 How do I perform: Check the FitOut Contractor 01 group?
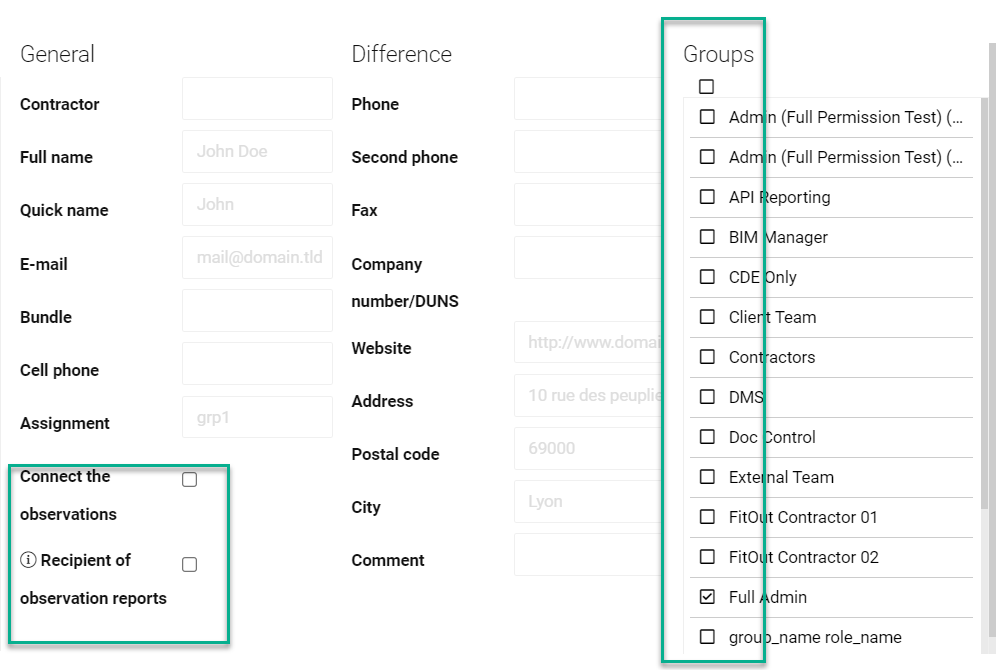coord(707,517)
